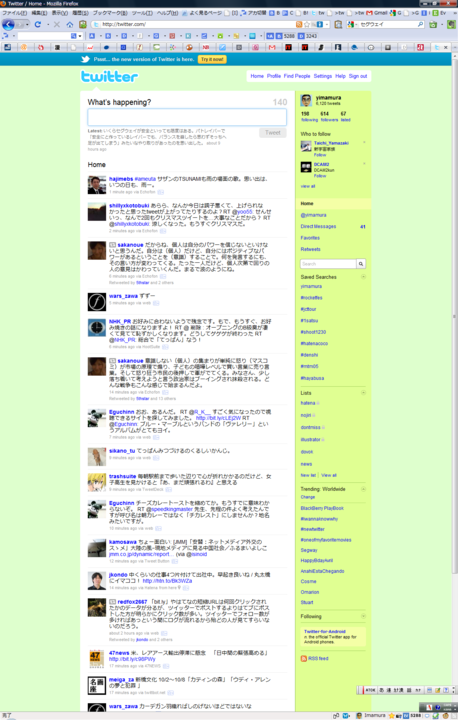Dismiss DCAM2 follow suggestion with X
Image resolution: width=458 pixels, height=720 pixels.
click(364, 163)
